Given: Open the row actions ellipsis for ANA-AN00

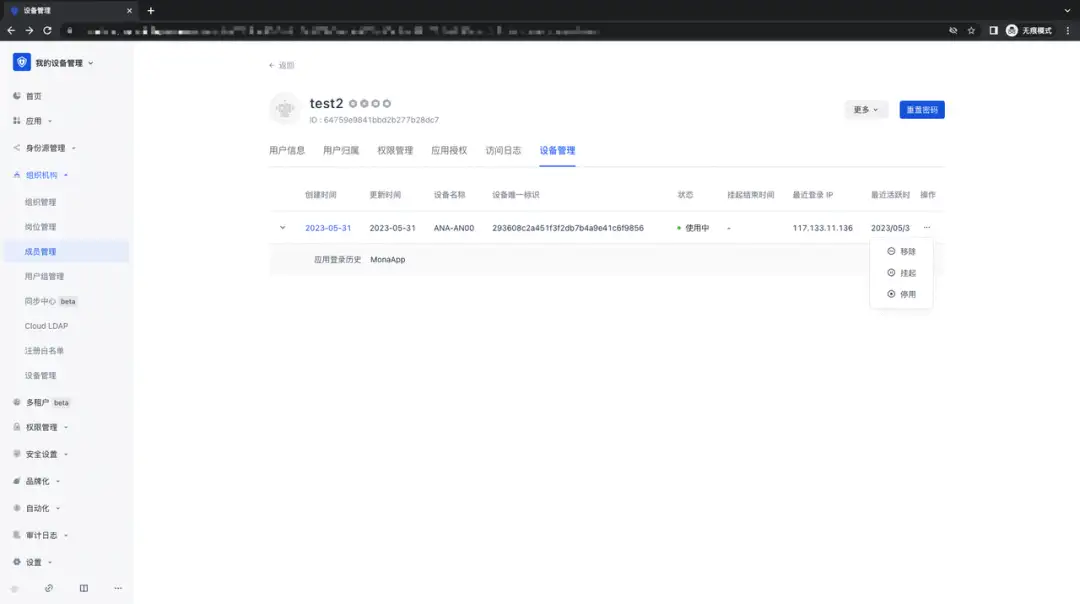Looking at the screenshot, I should [x=926, y=228].
